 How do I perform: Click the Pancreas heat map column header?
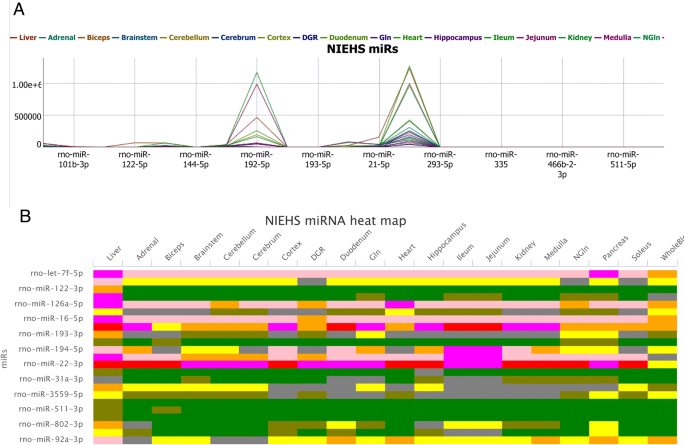point(615,248)
